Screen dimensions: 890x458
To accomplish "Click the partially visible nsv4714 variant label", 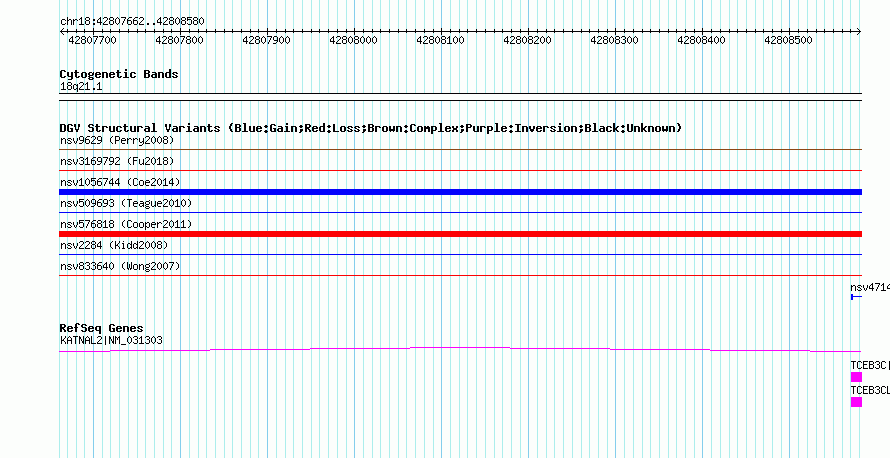I will pos(870,287).
